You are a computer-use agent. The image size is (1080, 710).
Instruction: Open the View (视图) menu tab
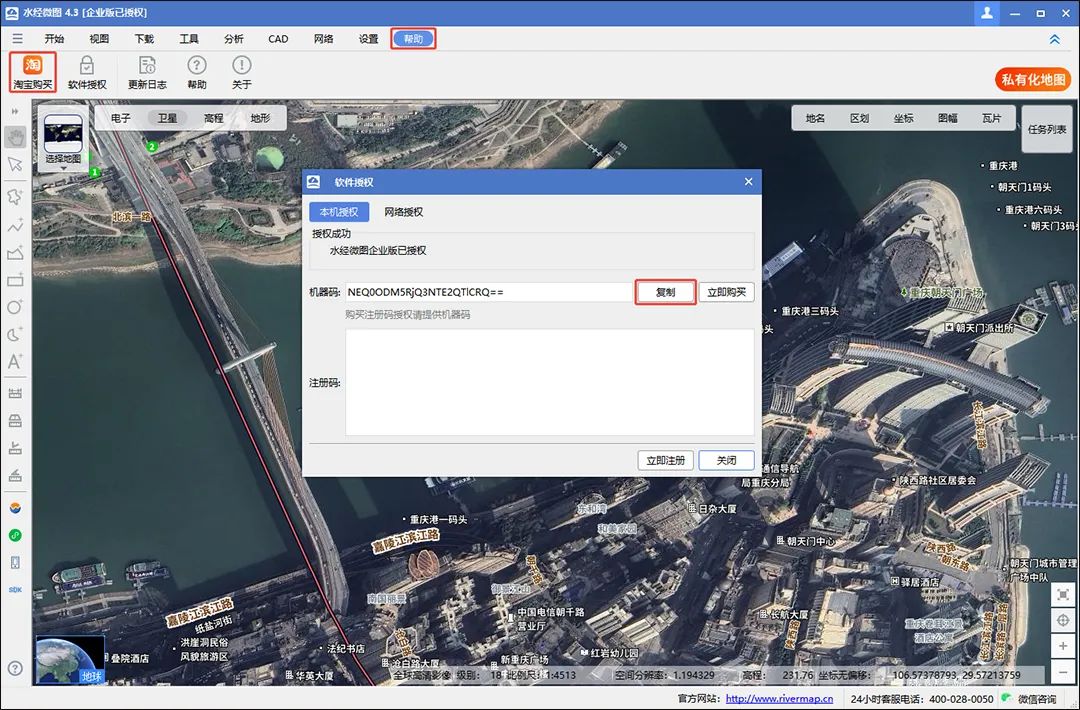coord(99,39)
